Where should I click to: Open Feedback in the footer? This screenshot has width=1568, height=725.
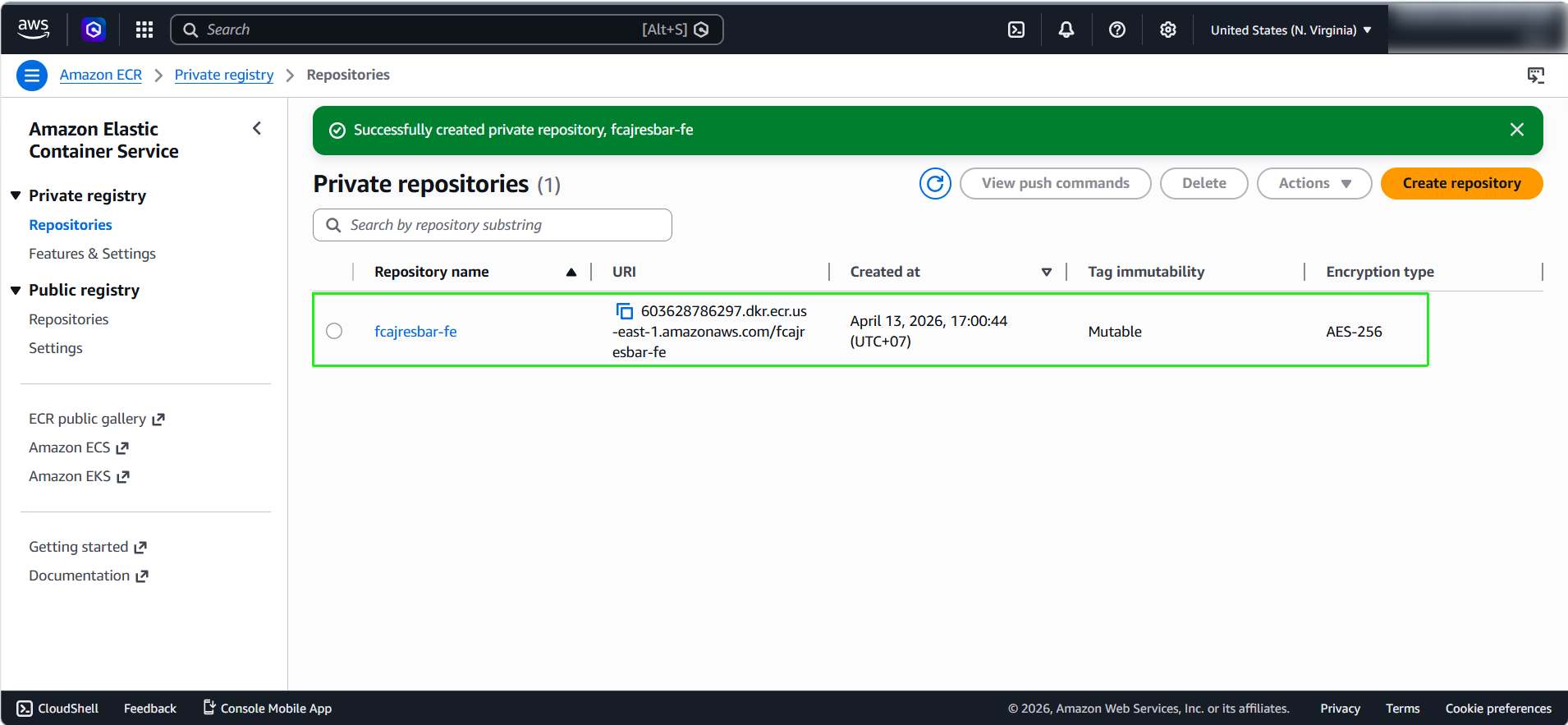[150, 709]
